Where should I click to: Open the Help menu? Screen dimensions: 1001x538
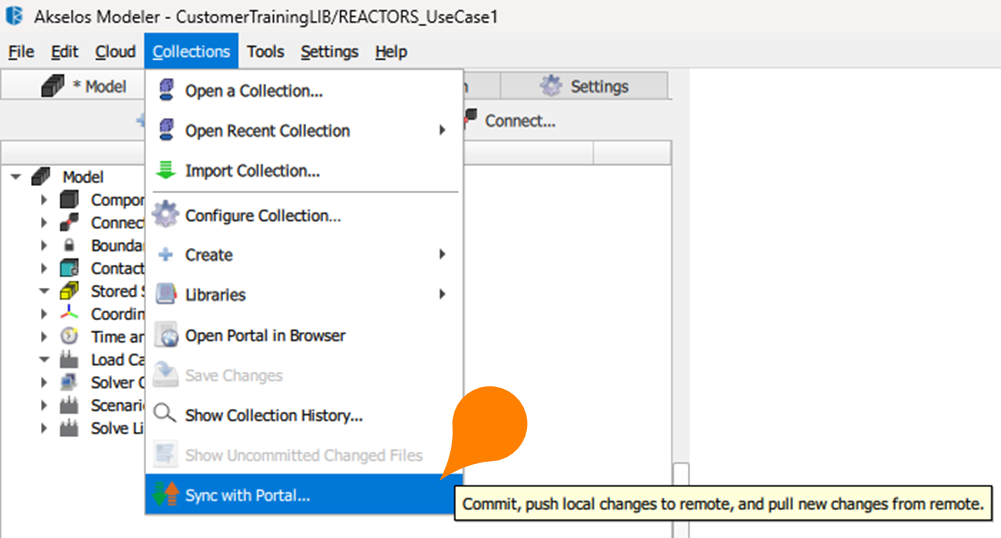(391, 52)
